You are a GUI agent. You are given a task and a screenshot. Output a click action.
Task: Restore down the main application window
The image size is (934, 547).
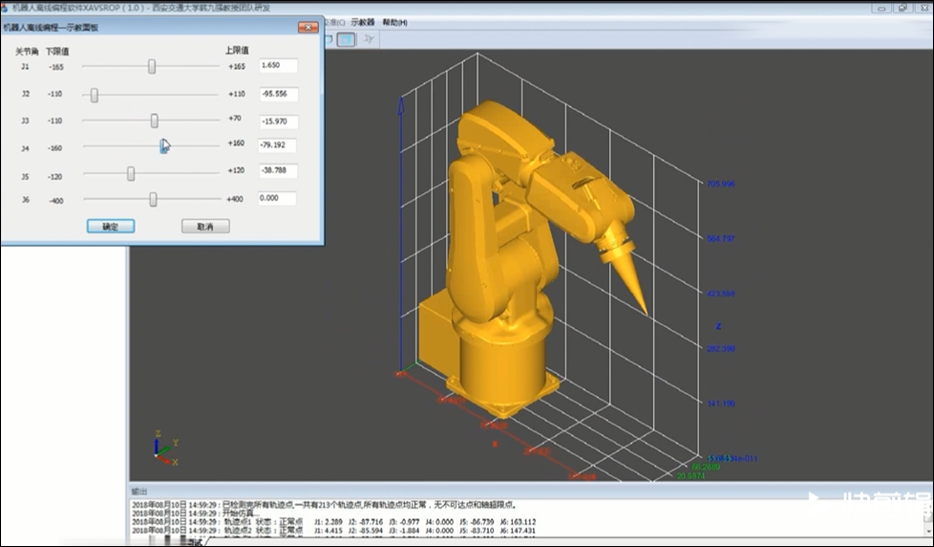901,6
